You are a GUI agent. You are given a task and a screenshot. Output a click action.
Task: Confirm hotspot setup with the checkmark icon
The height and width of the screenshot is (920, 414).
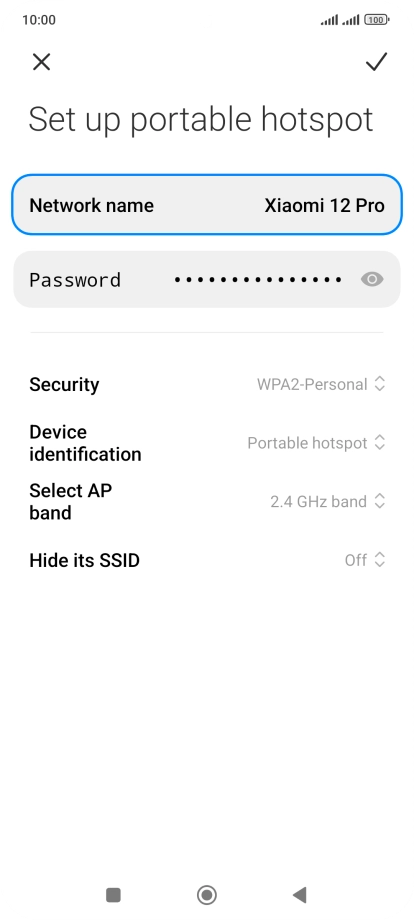376,62
